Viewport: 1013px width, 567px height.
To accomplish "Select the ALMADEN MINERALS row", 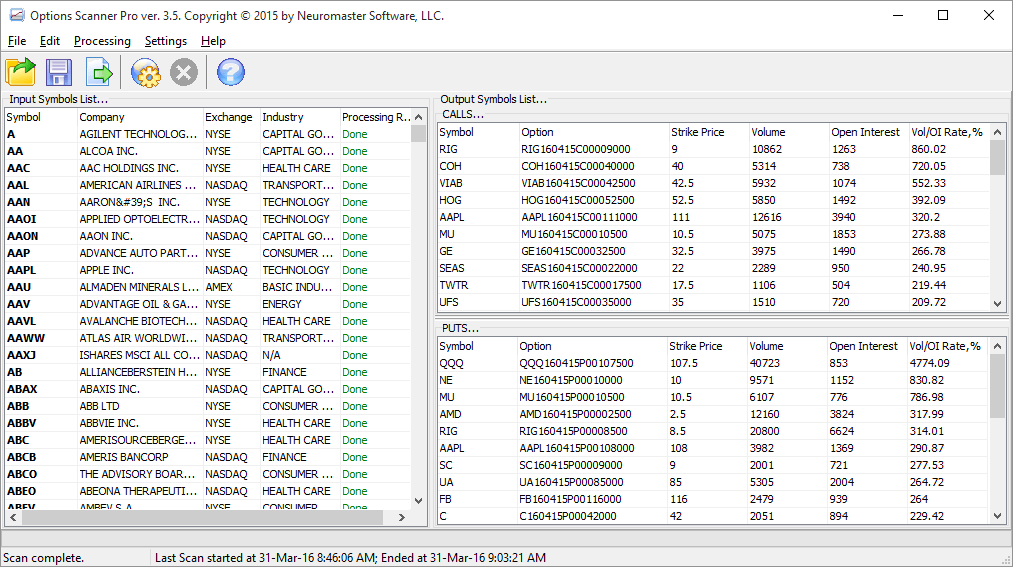I will pyautogui.click(x=207, y=287).
